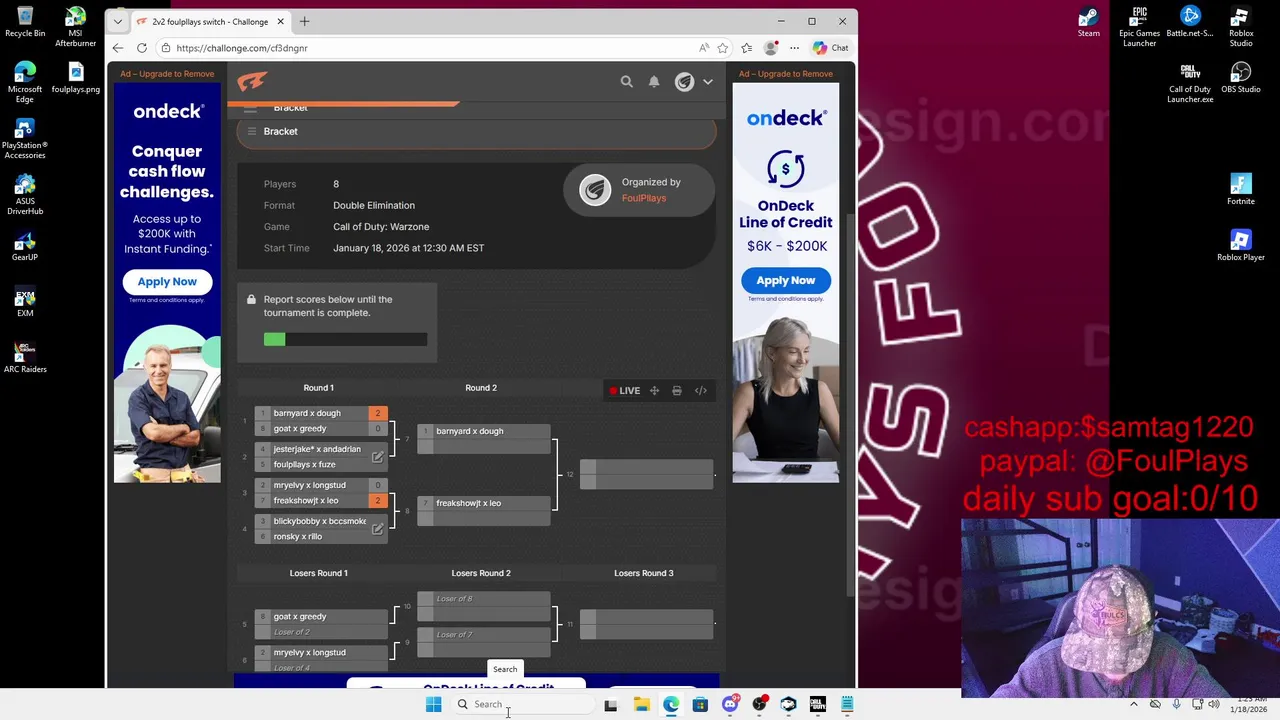Viewport: 1280px width, 720px height.
Task: Open Microsoft Store from taskbar
Action: pyautogui.click(x=700, y=704)
